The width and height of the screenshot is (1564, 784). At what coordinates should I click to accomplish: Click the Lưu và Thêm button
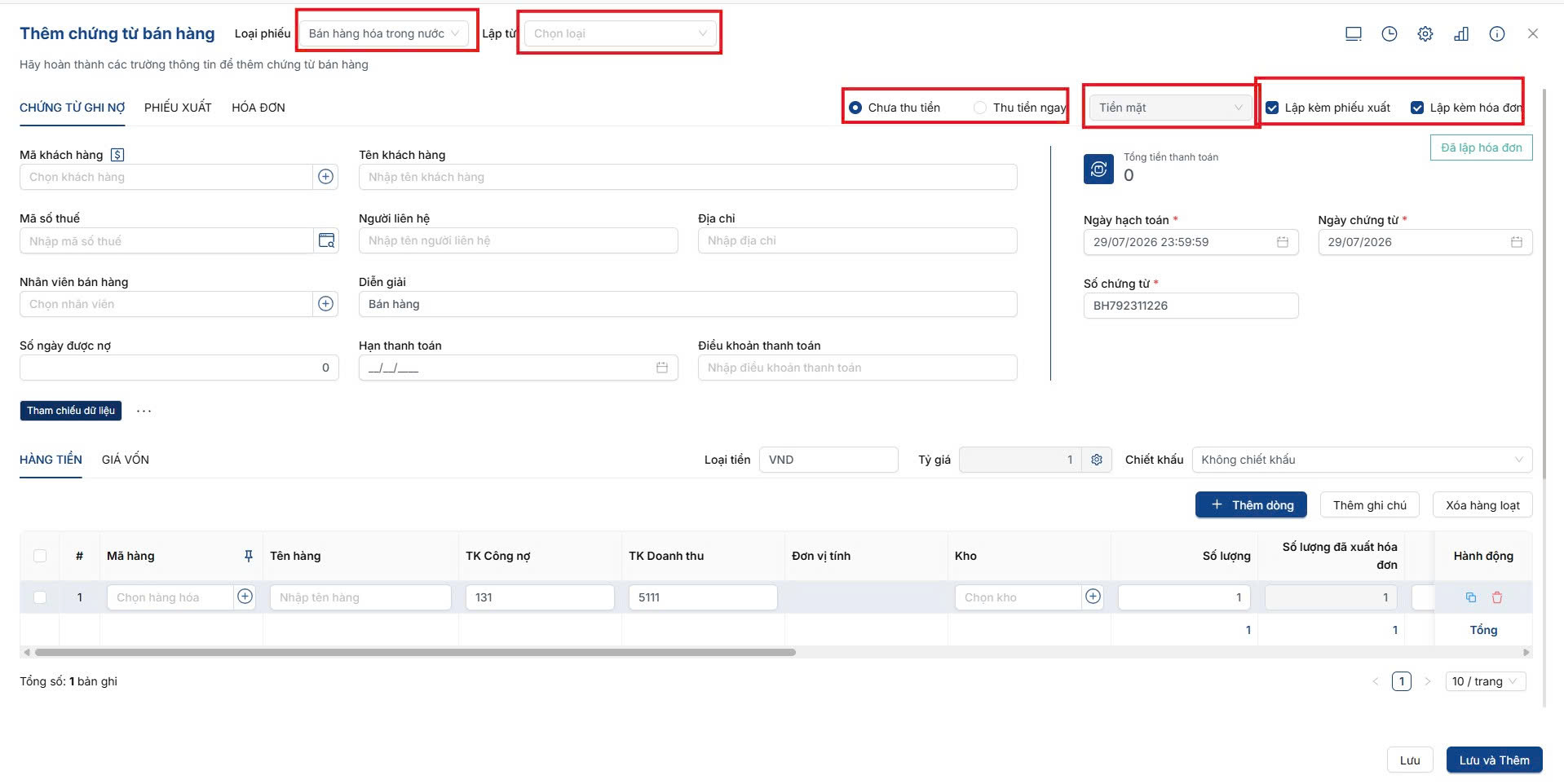(1494, 760)
